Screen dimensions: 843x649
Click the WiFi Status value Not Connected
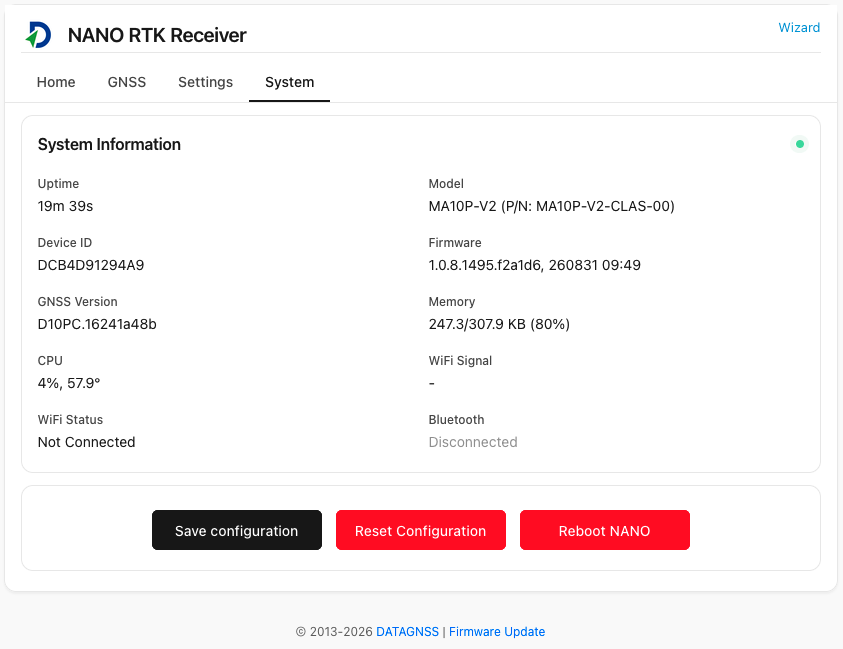click(86, 442)
